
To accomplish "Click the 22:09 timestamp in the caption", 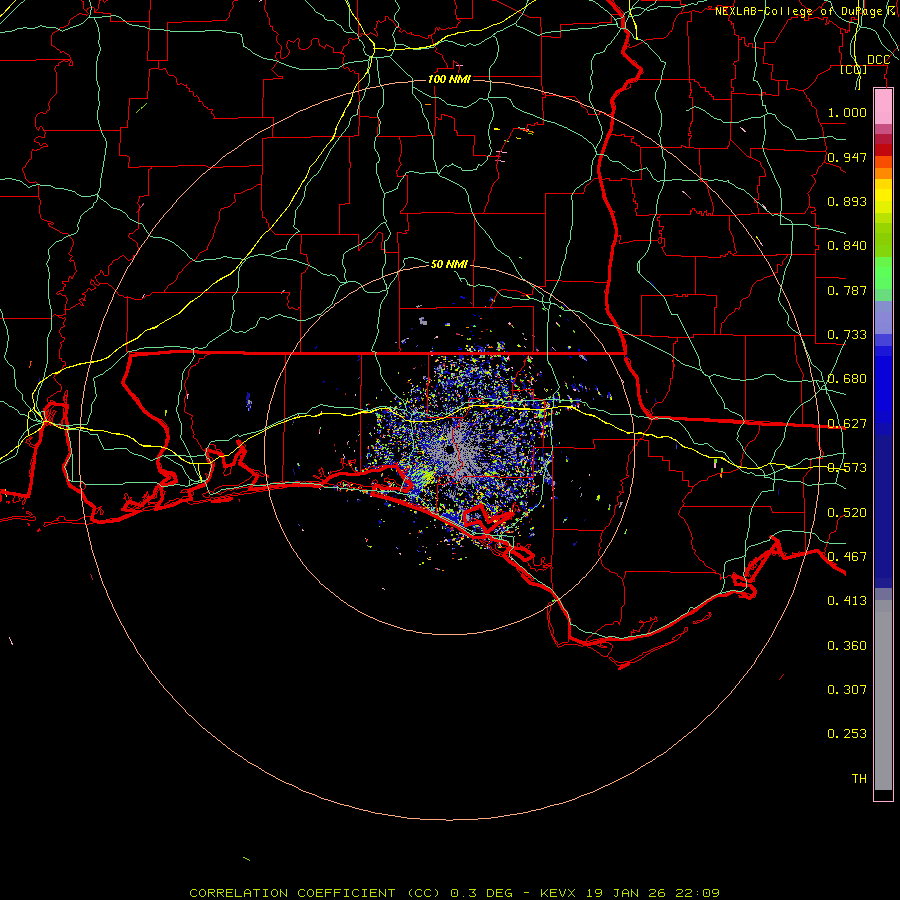I will (x=698, y=893).
